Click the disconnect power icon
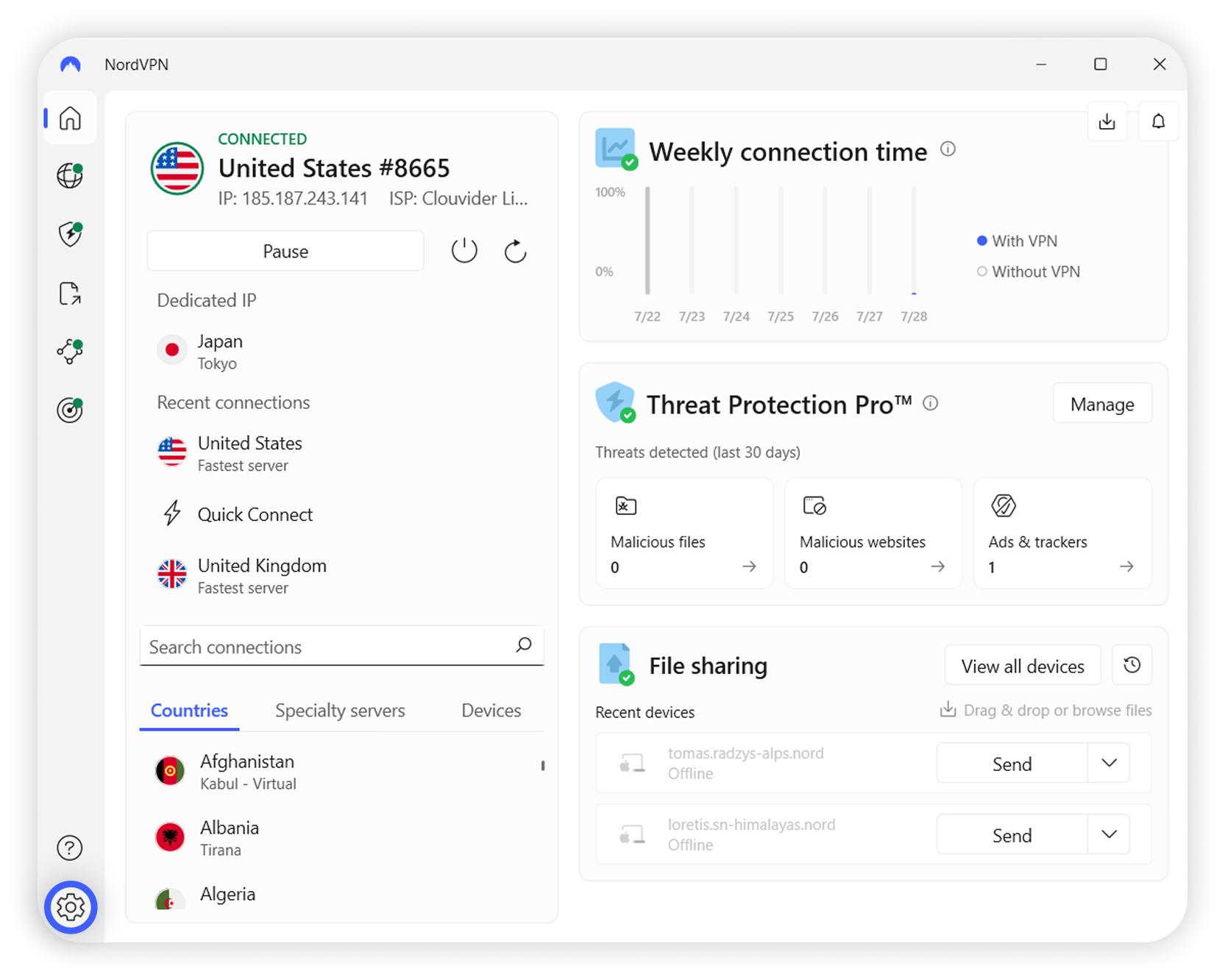Image resolution: width=1225 pixels, height=980 pixels. click(464, 251)
